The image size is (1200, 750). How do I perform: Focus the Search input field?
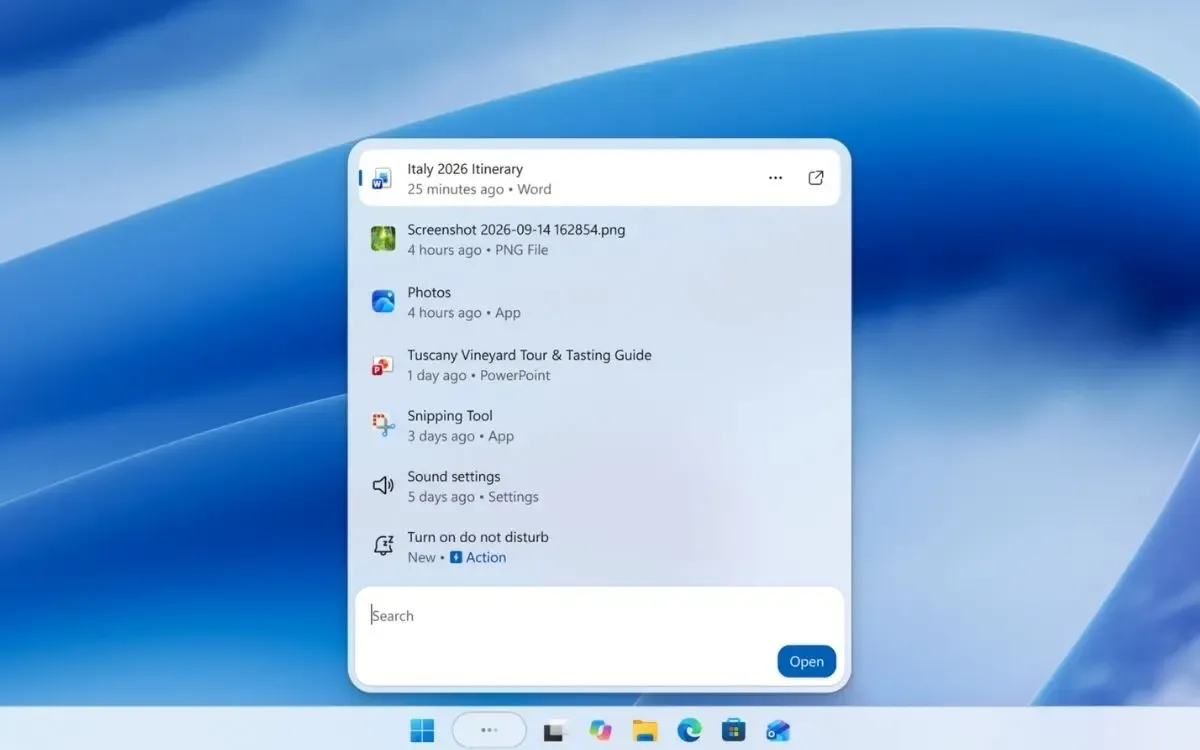point(599,635)
